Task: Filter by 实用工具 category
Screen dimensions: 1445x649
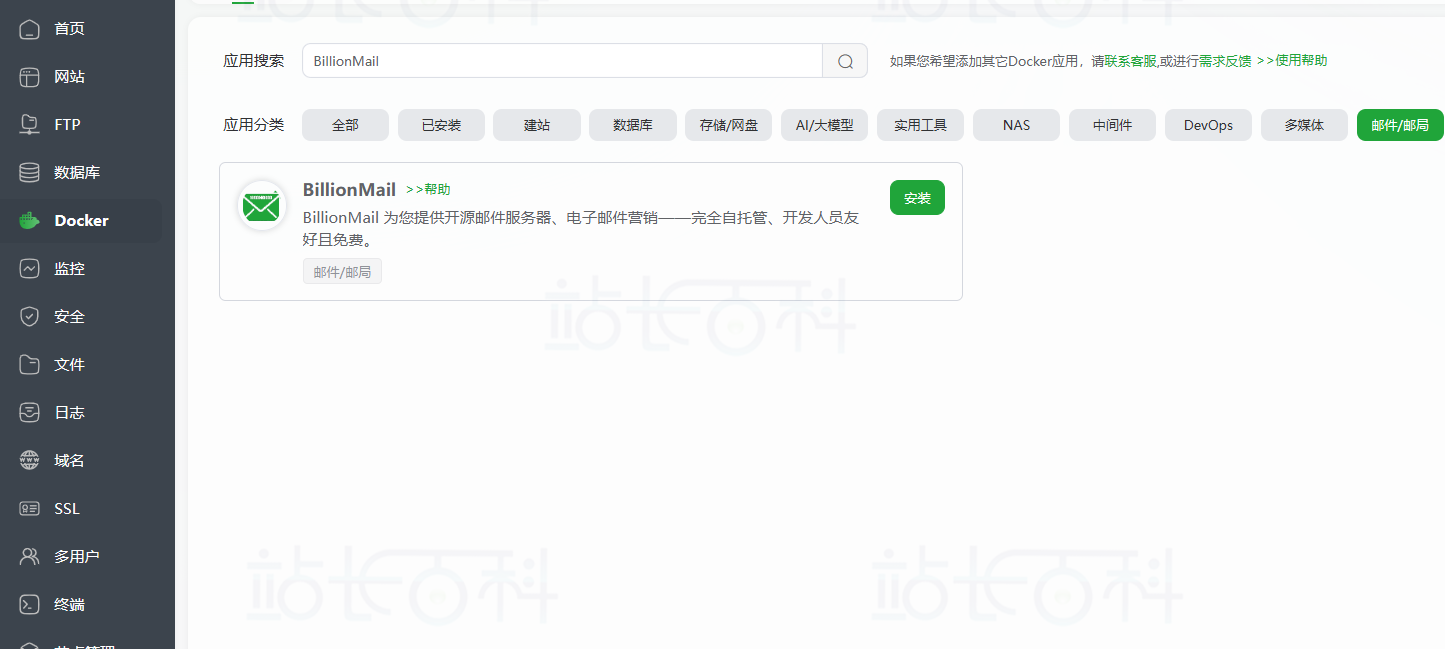Action: coord(920,125)
